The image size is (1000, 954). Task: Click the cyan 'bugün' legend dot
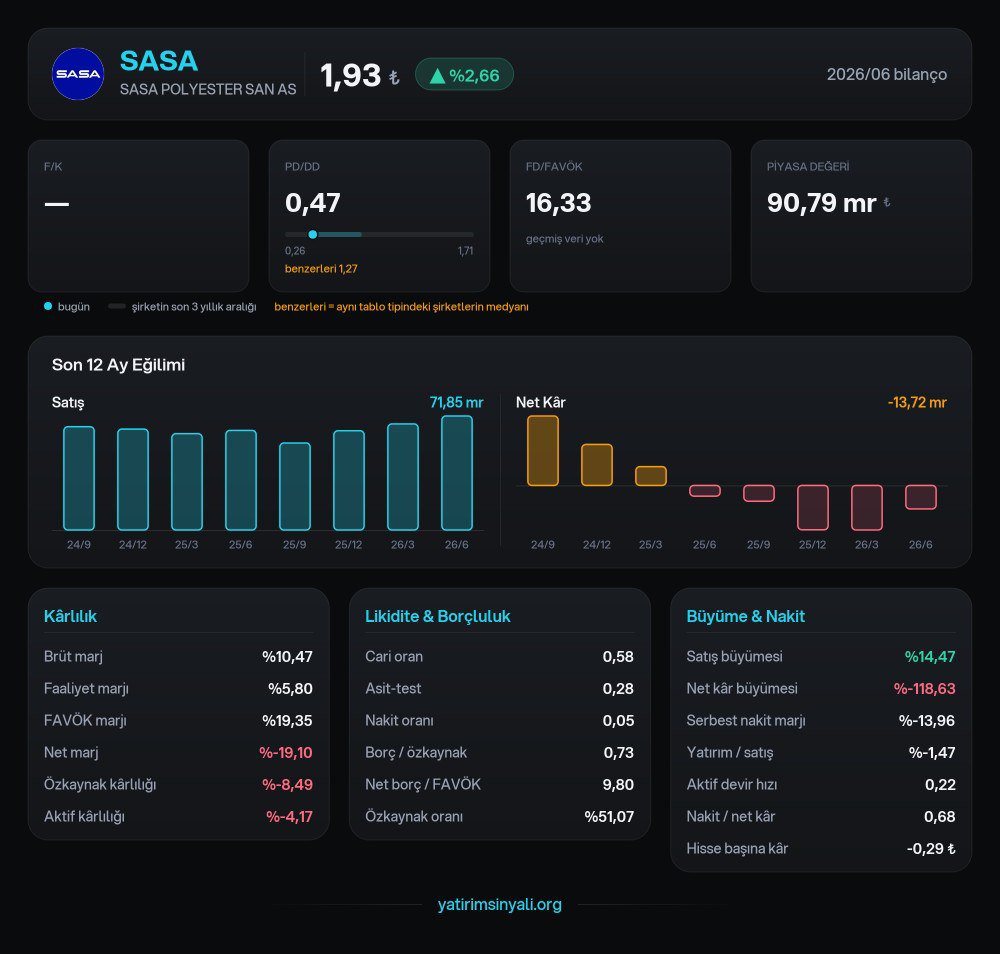[x=48, y=307]
